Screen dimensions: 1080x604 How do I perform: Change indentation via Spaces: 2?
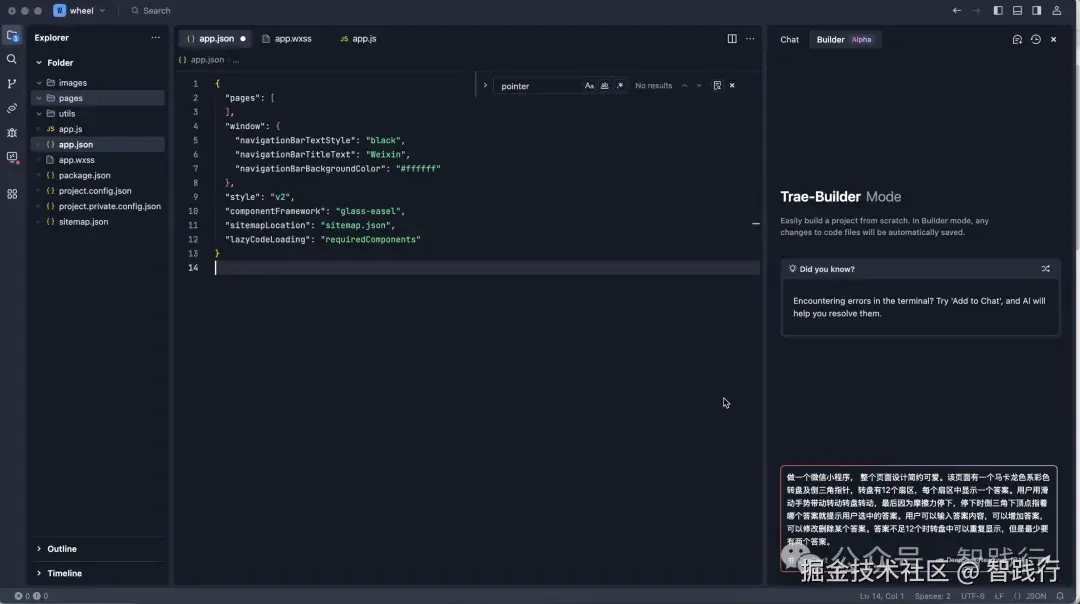click(933, 596)
